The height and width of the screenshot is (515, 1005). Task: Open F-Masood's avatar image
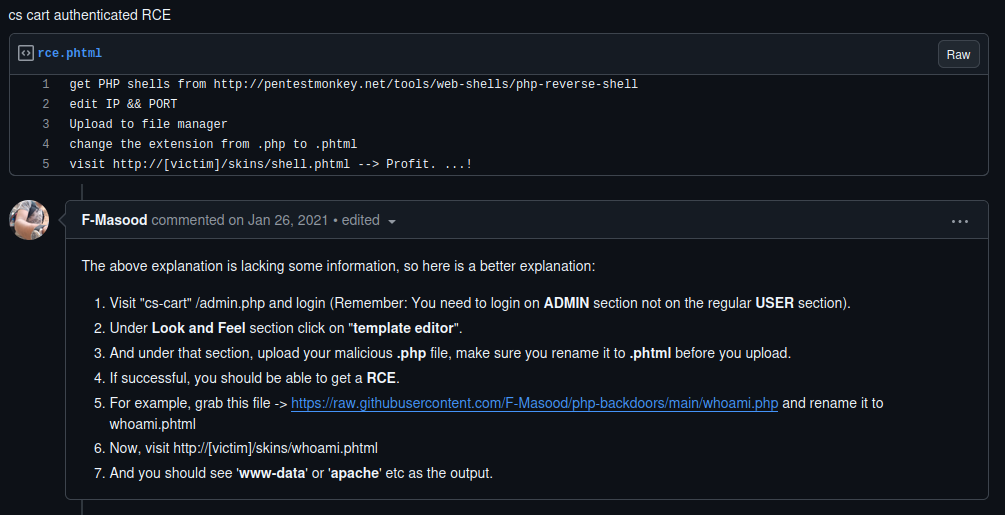point(29,220)
